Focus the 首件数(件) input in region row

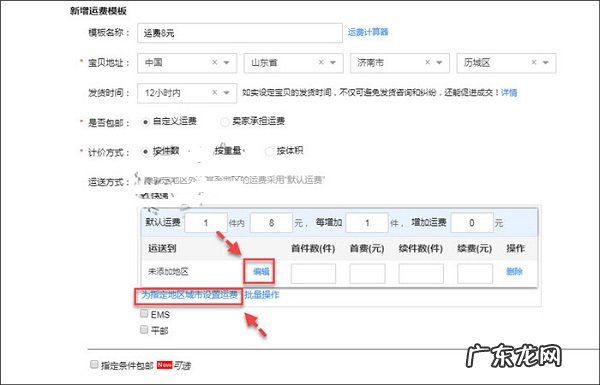313,273
